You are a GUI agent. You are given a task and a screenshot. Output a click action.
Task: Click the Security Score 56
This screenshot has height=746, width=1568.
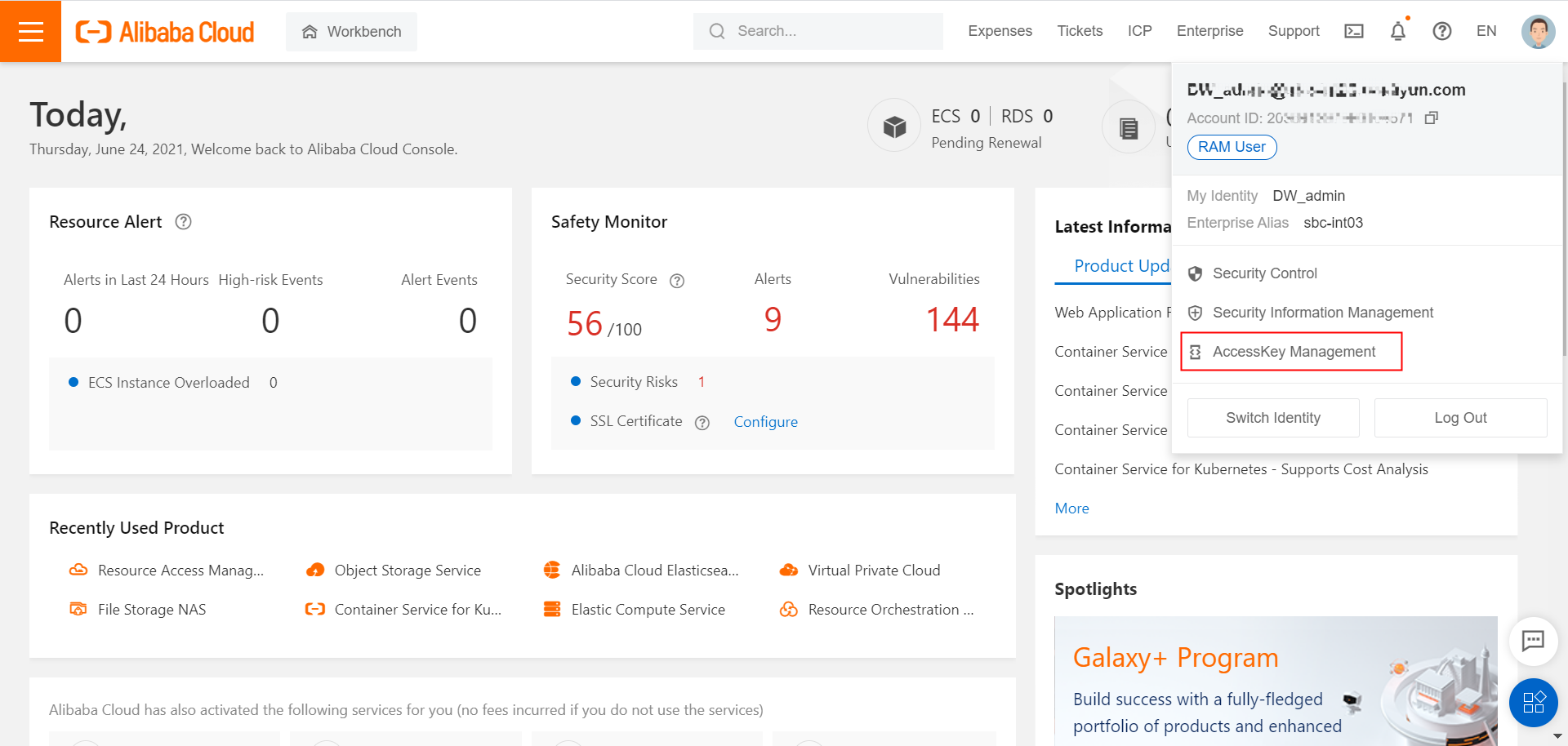coord(585,324)
